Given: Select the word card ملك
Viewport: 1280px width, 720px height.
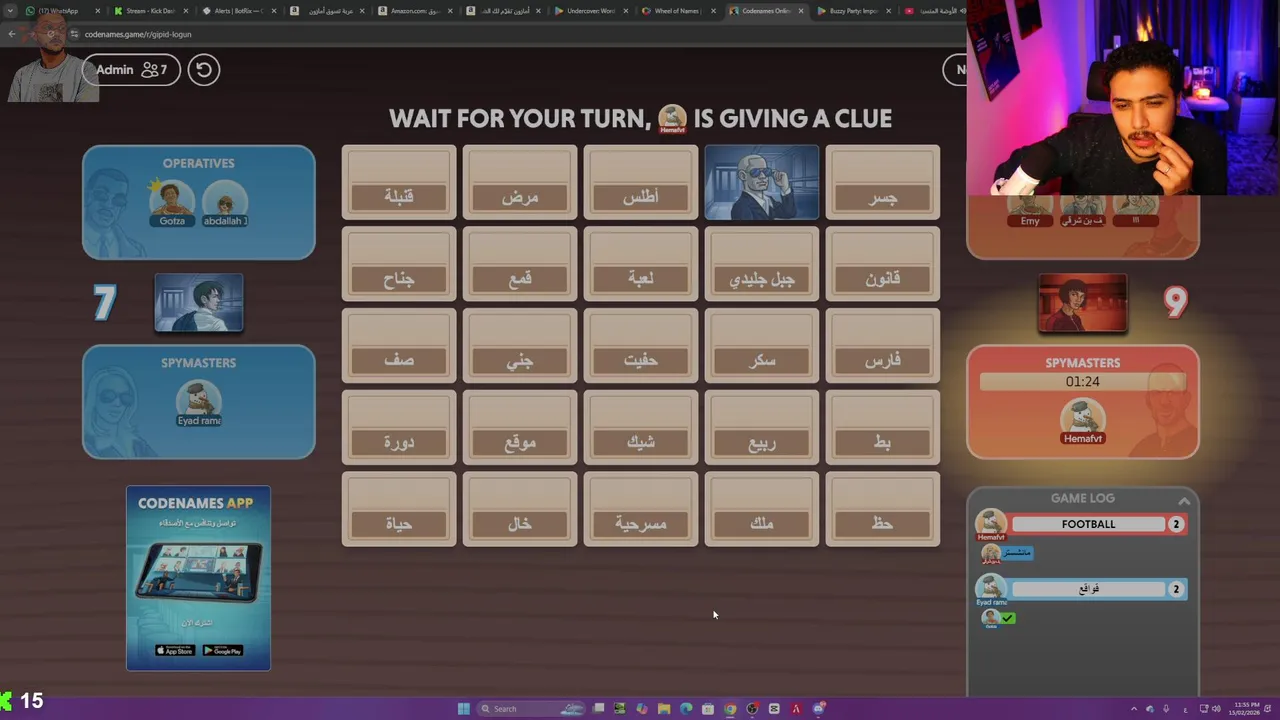Looking at the screenshot, I should (762, 510).
